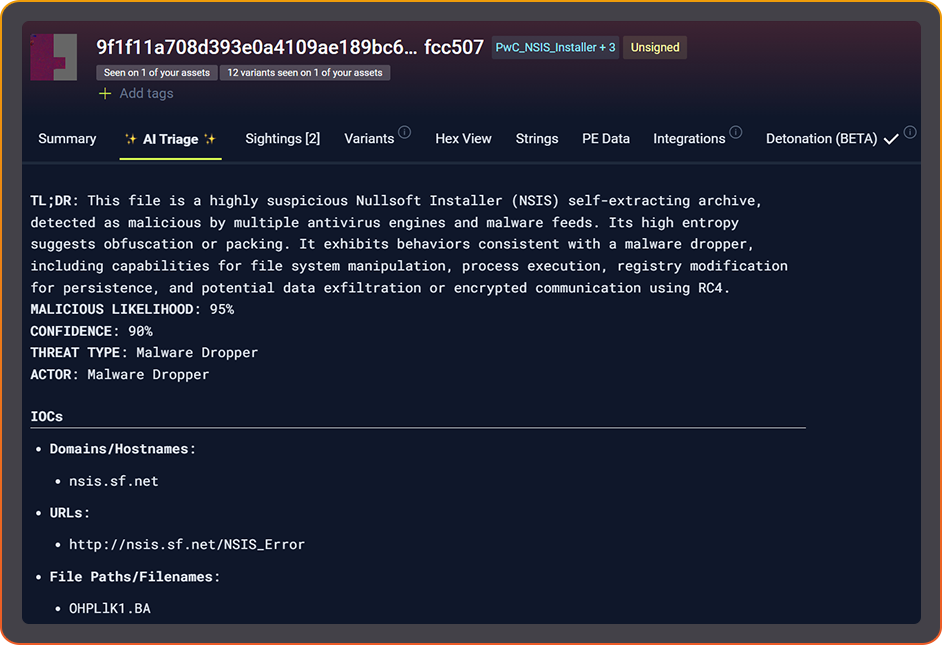The height and width of the screenshot is (645, 942).
Task: Click the info icon beside Detonation (BETA) tab
Action: tap(910, 130)
